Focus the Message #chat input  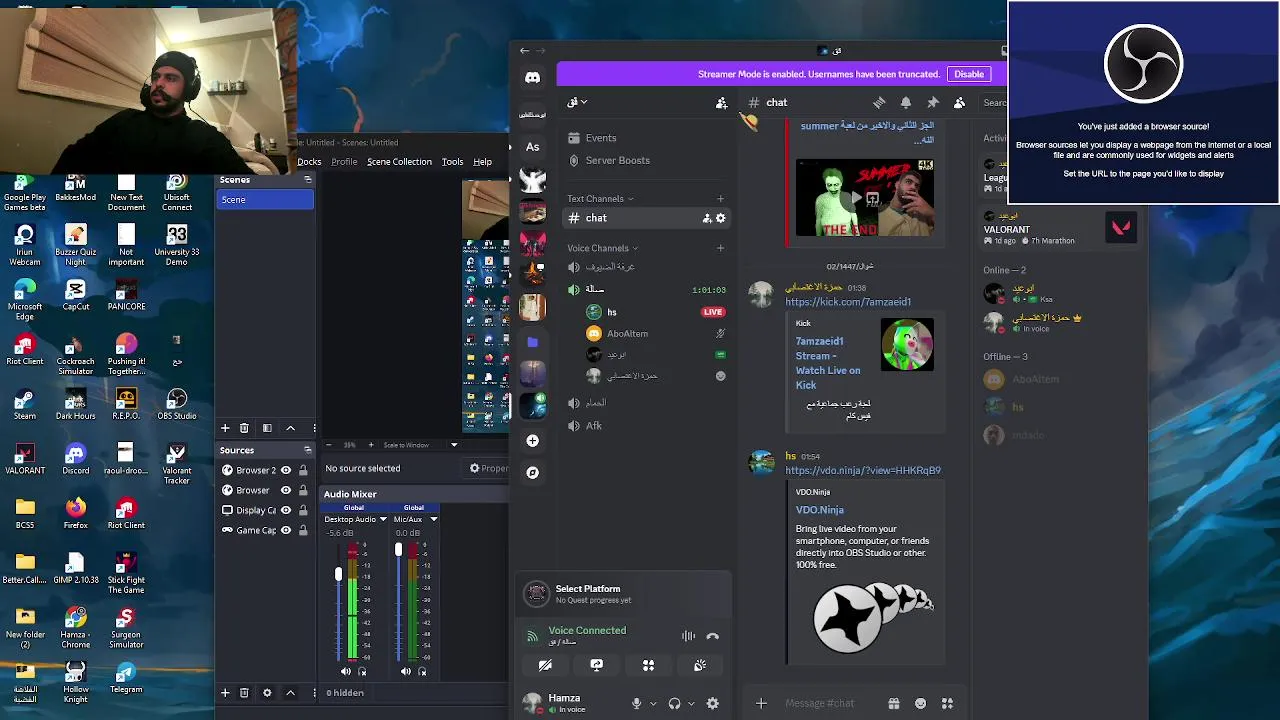(x=820, y=704)
